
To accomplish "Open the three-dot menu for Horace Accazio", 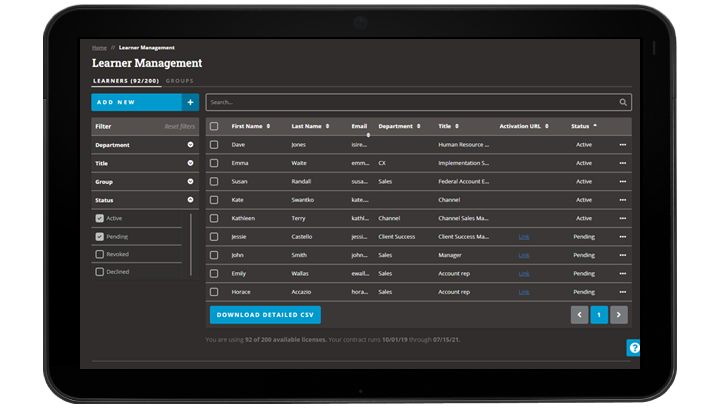I will 623,292.
